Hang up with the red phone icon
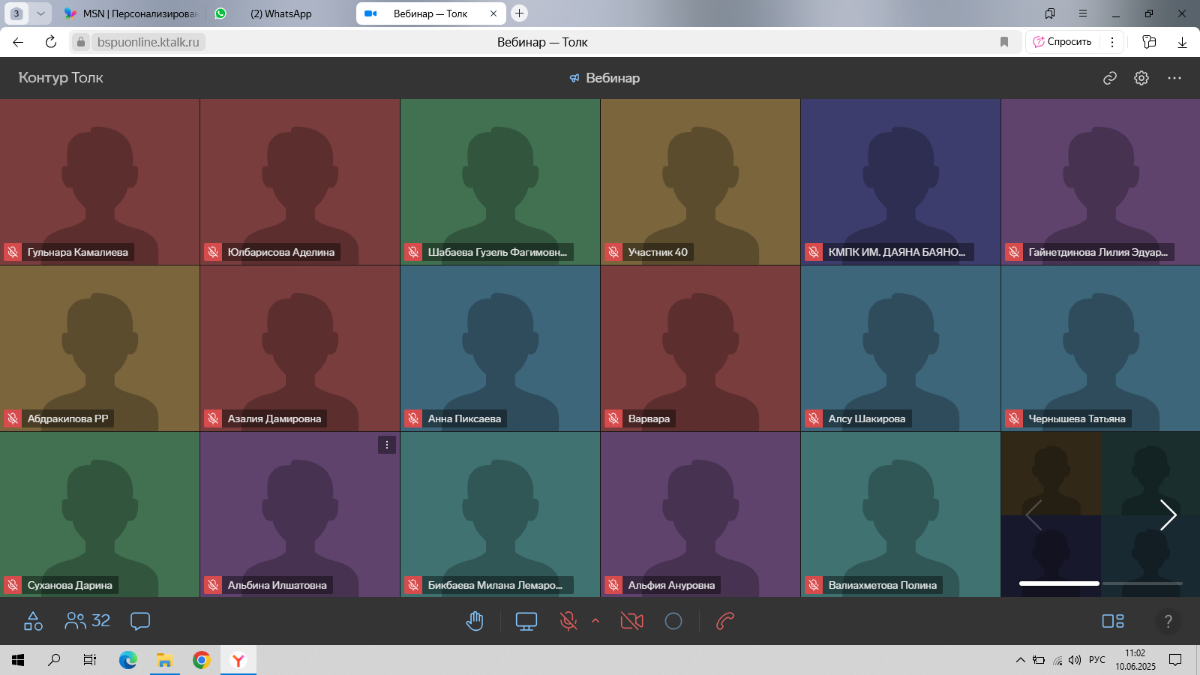Image resolution: width=1200 pixels, height=675 pixels. coord(726,621)
